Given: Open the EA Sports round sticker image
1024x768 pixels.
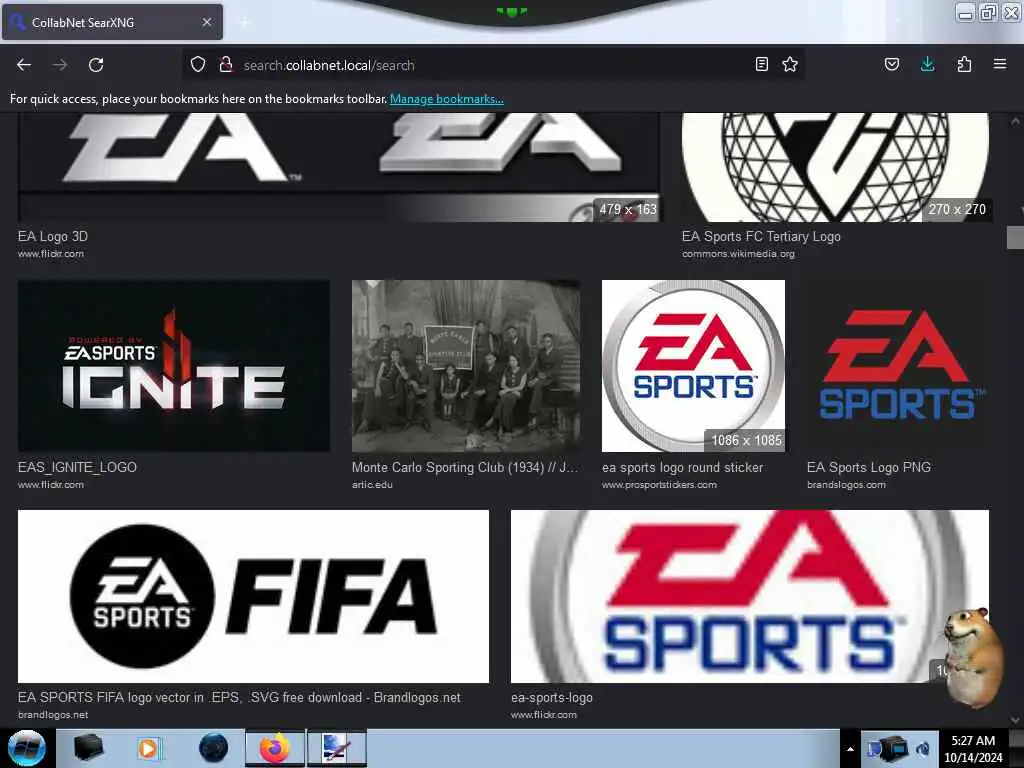Looking at the screenshot, I should coord(693,366).
